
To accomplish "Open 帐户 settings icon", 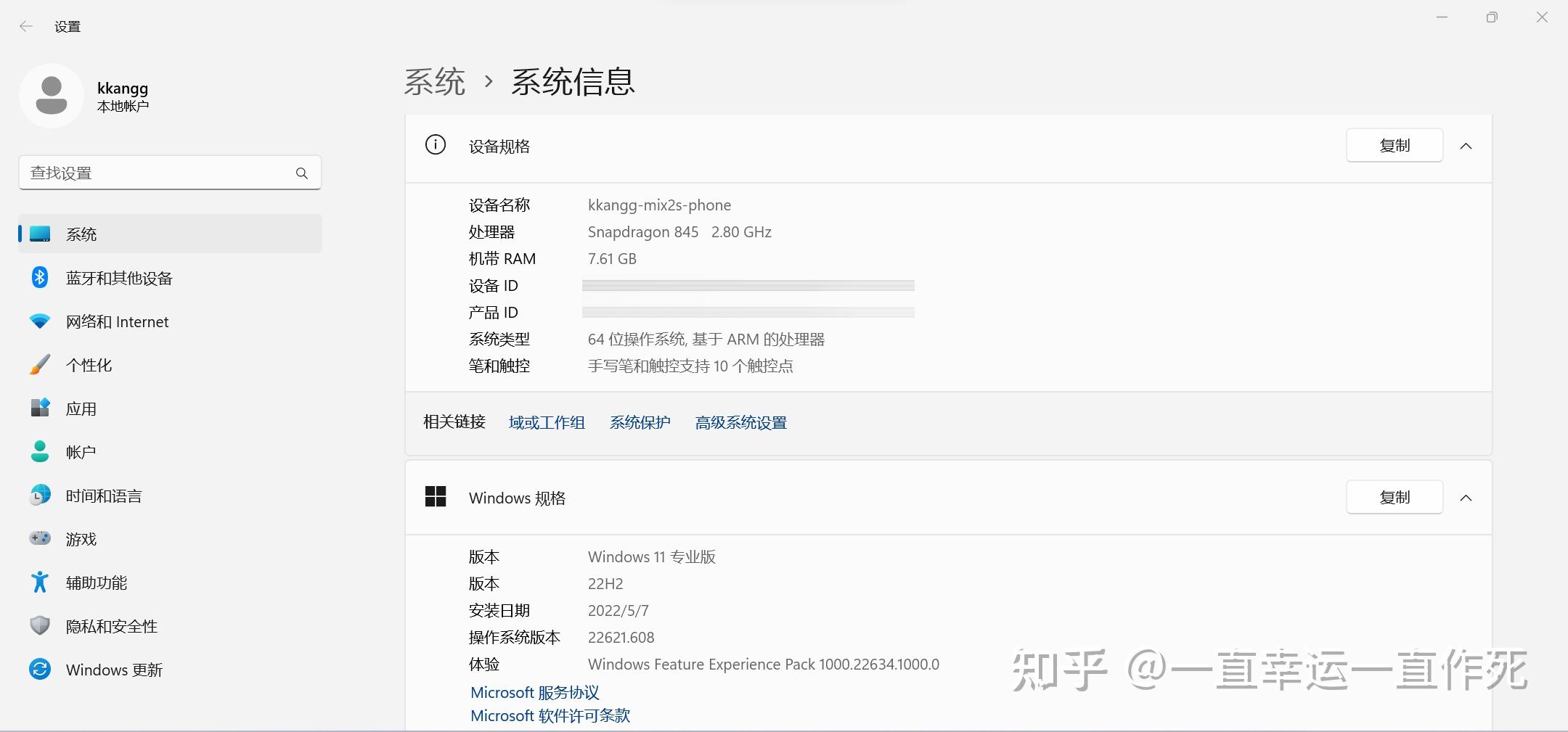I will point(40,451).
